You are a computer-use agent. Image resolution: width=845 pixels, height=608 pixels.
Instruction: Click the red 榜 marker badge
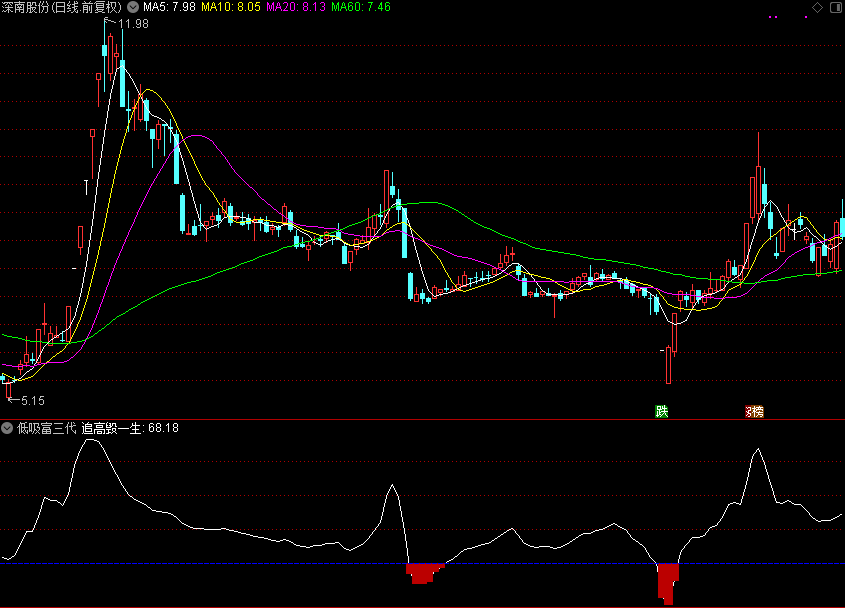(752, 412)
